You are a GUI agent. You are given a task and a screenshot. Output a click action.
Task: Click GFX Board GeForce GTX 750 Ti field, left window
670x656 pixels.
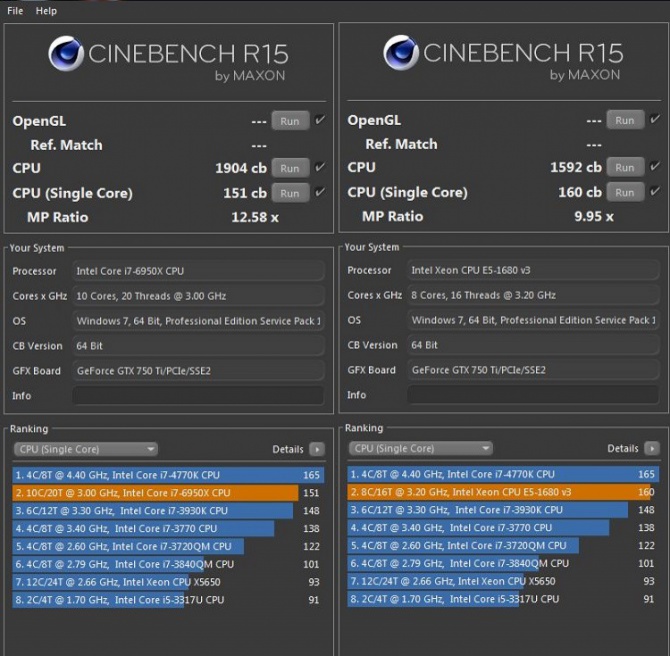pos(198,371)
